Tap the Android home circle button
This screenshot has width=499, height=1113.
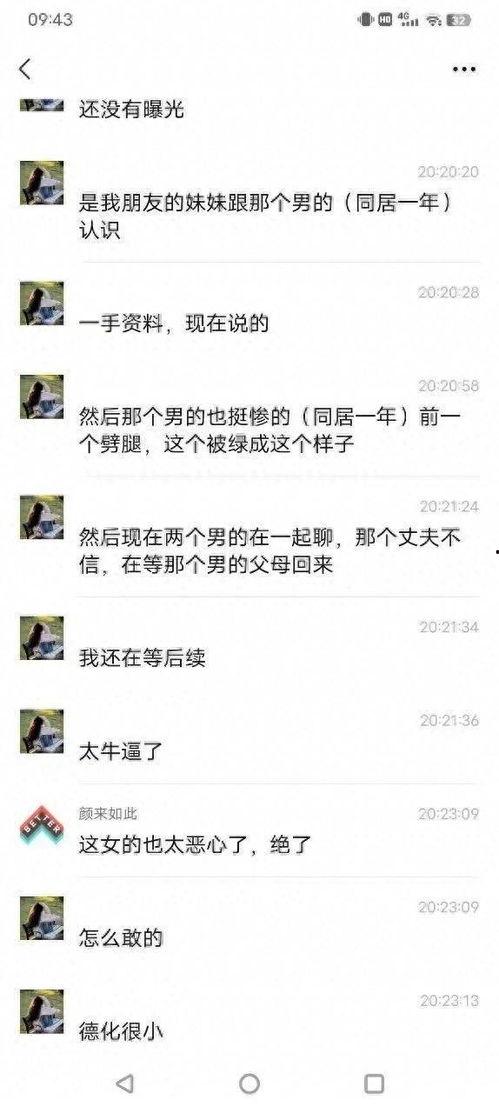(x=249, y=1083)
